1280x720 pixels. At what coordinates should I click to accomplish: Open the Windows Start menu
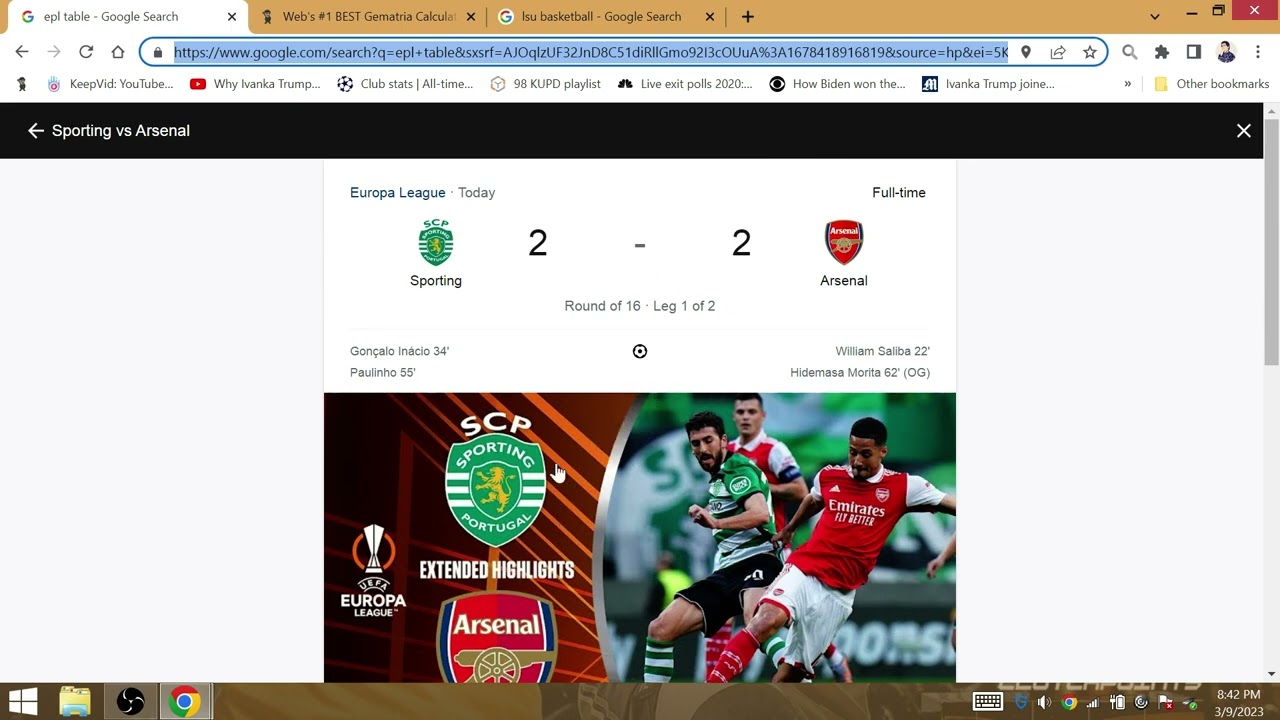[23, 702]
